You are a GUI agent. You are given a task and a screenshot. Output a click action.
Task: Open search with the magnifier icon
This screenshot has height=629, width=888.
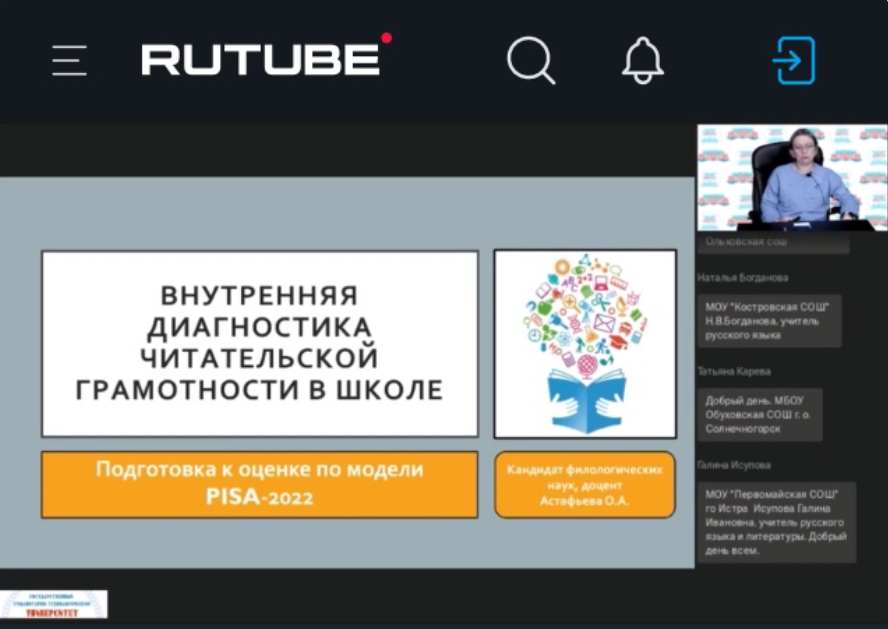[x=530, y=61]
